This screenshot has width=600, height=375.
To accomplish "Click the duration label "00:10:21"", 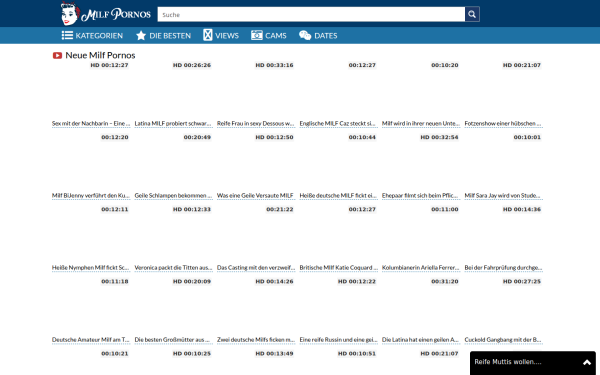I will pyautogui.click(x=115, y=354).
